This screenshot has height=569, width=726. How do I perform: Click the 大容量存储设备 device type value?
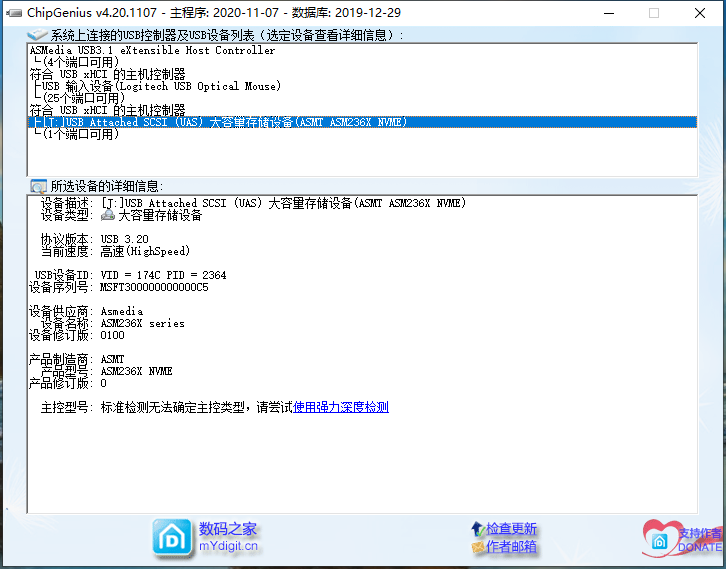click(161, 215)
